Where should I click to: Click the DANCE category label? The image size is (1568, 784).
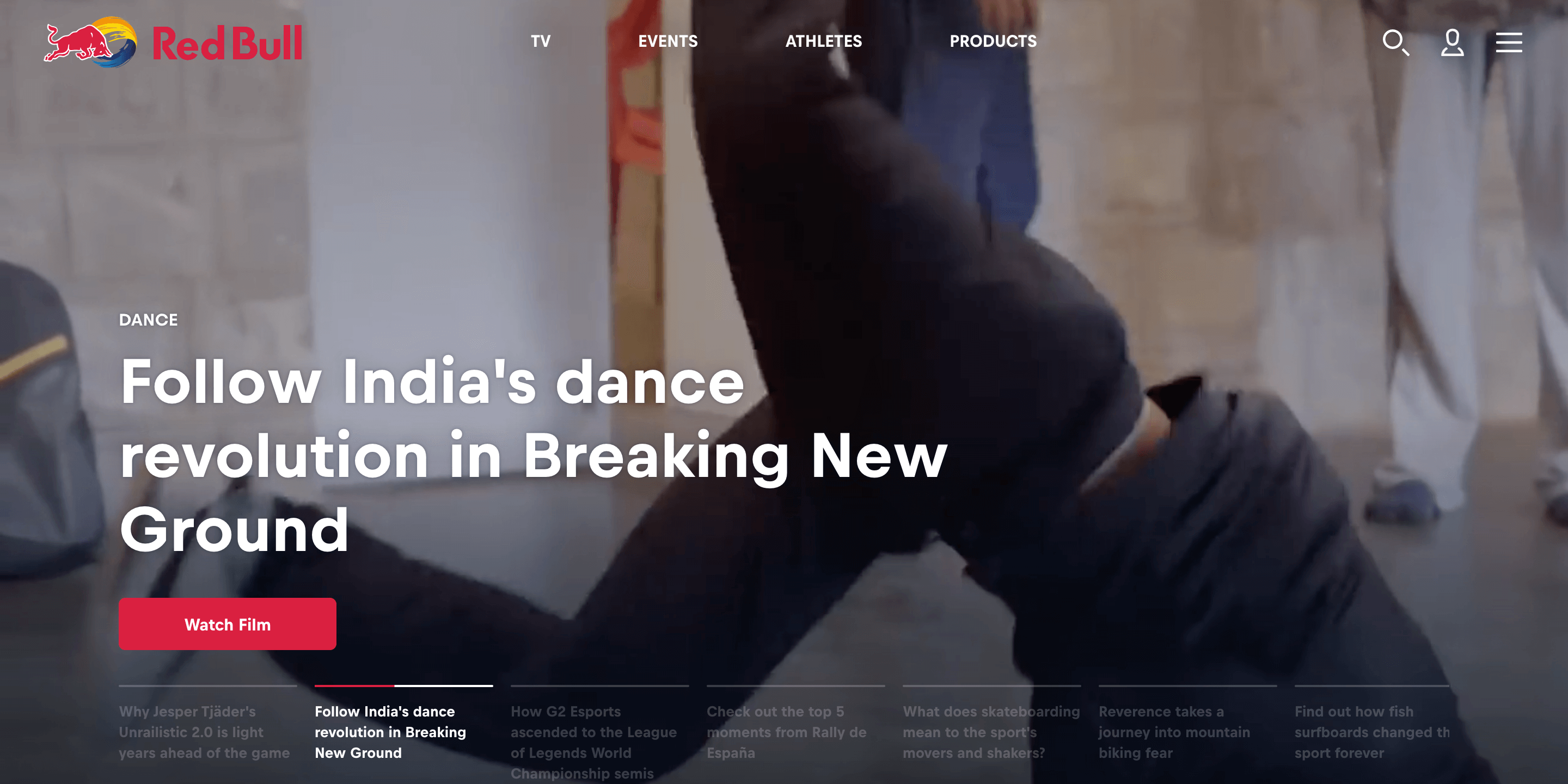click(149, 320)
